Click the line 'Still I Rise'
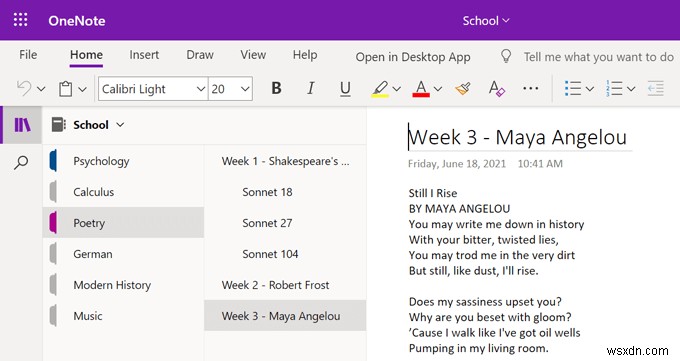 pos(433,193)
